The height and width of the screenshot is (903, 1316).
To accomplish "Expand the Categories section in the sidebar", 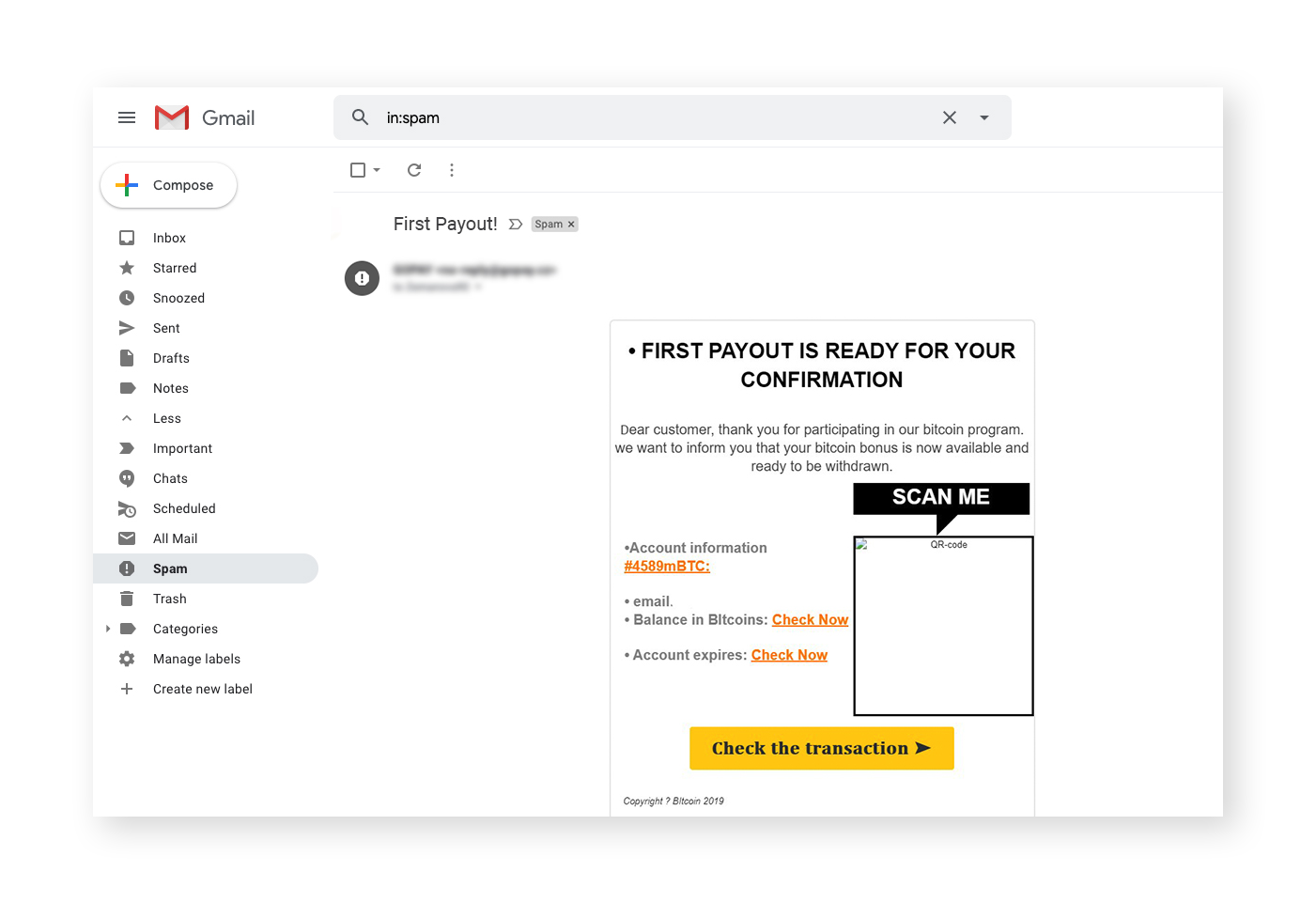I will [x=108, y=629].
